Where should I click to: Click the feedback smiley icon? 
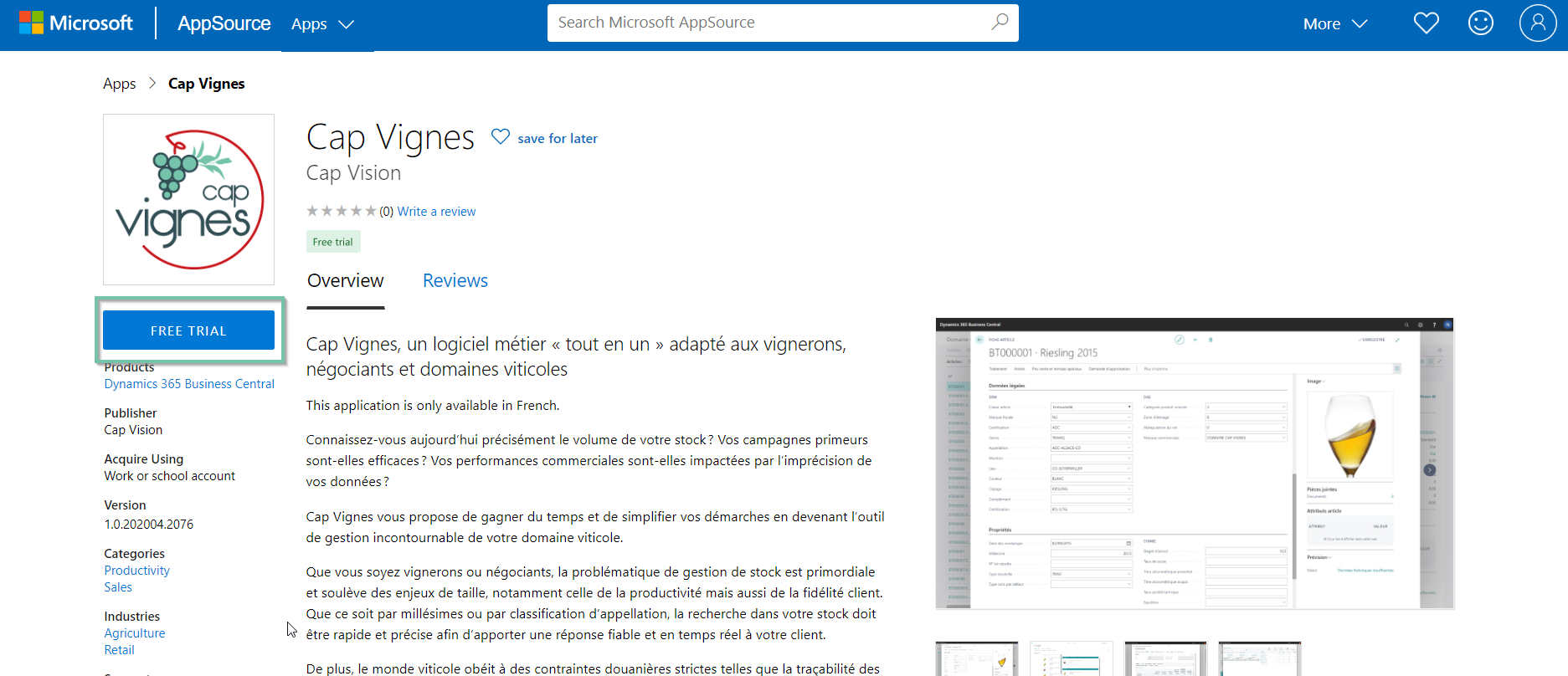click(x=1481, y=23)
